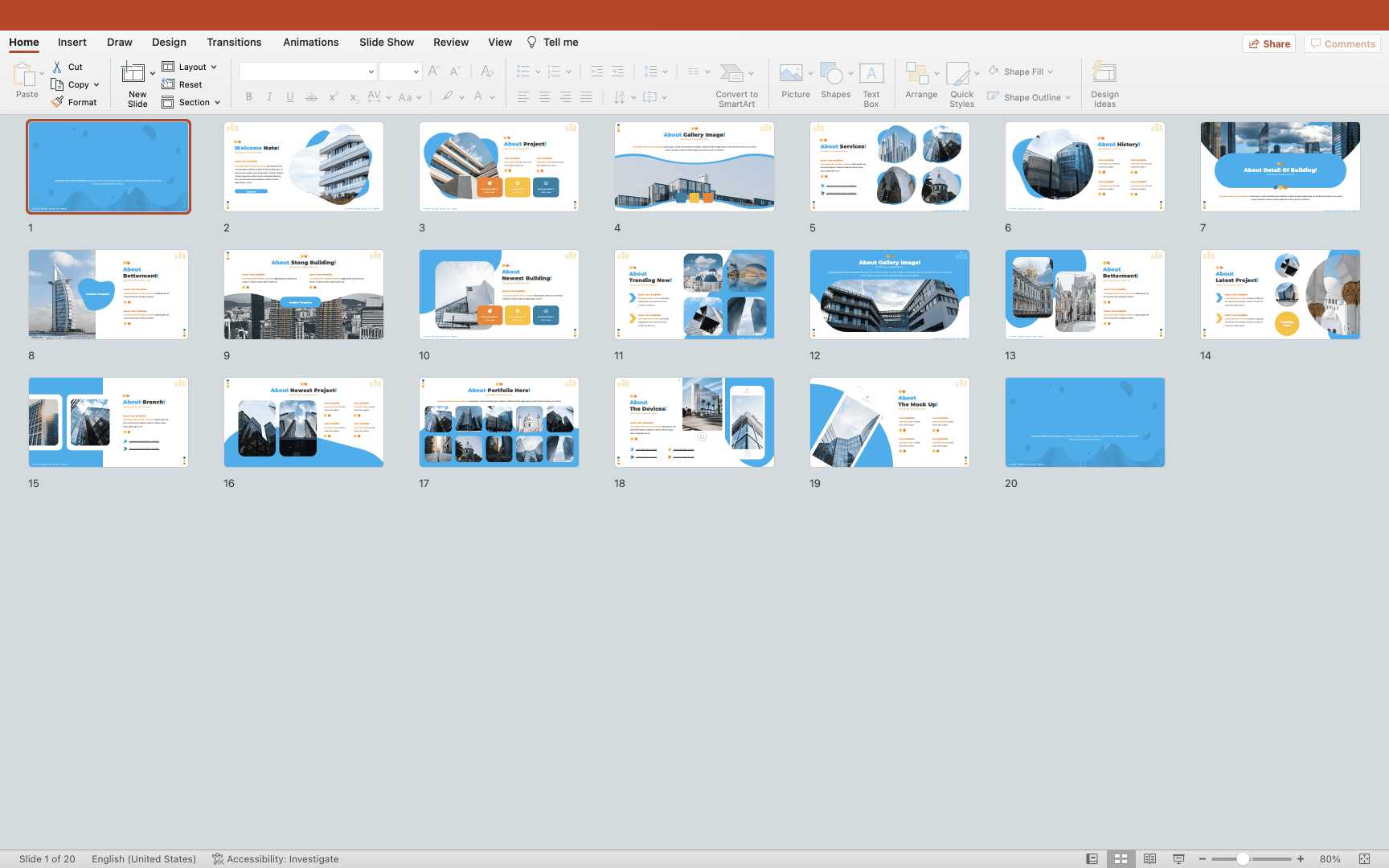This screenshot has height=868, width=1389.
Task: Click the zoom slider handle
Action: 1243,859
